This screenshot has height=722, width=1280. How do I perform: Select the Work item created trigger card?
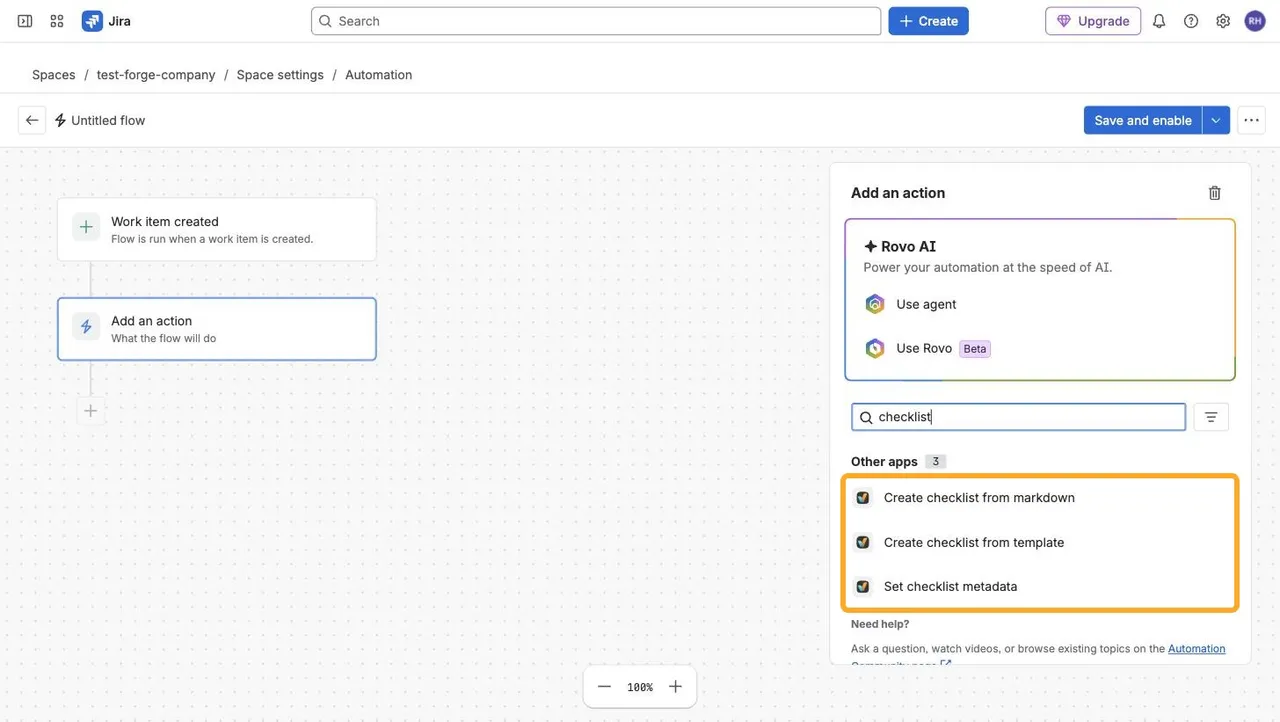pos(217,229)
